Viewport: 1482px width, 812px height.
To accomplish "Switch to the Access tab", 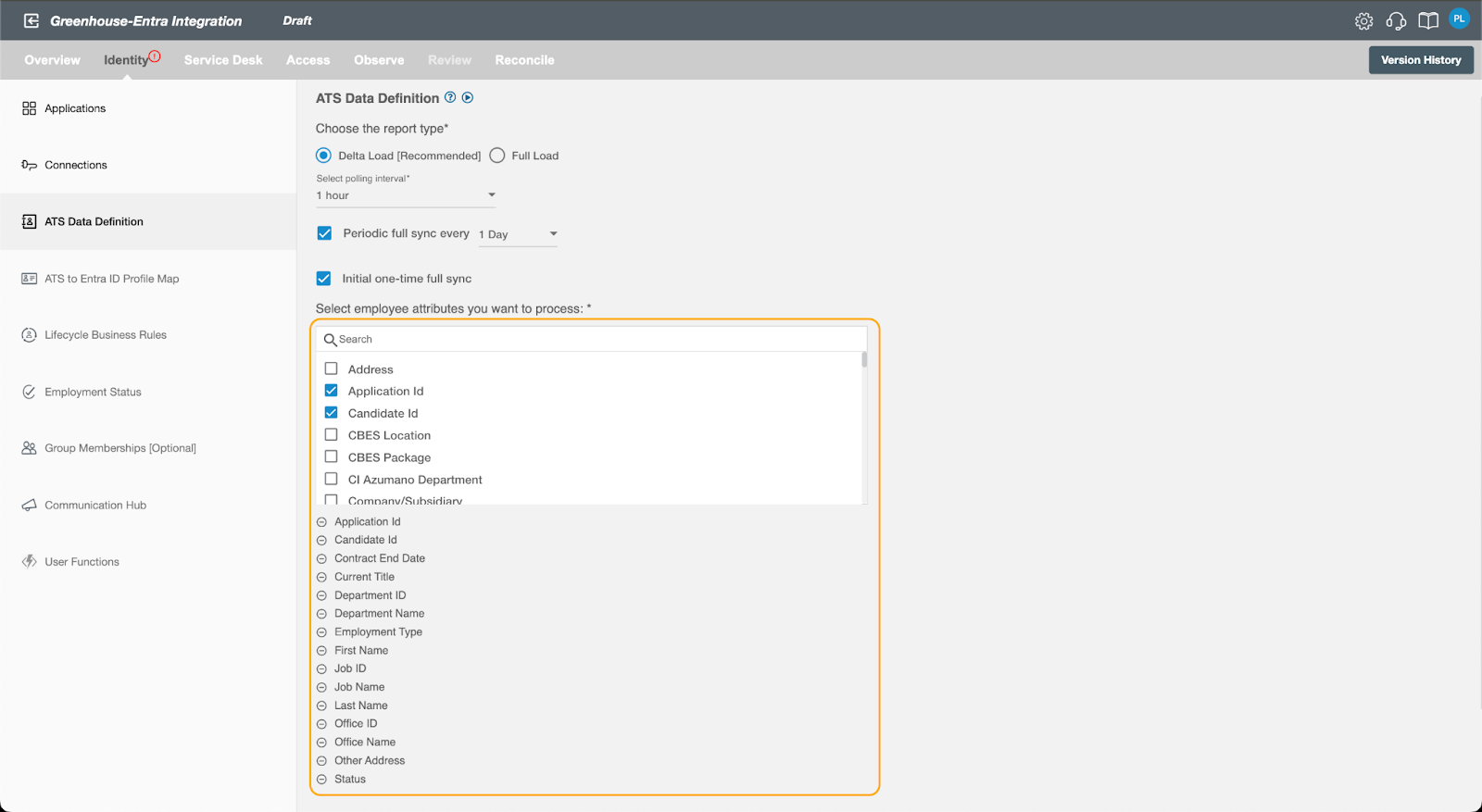I will click(308, 60).
